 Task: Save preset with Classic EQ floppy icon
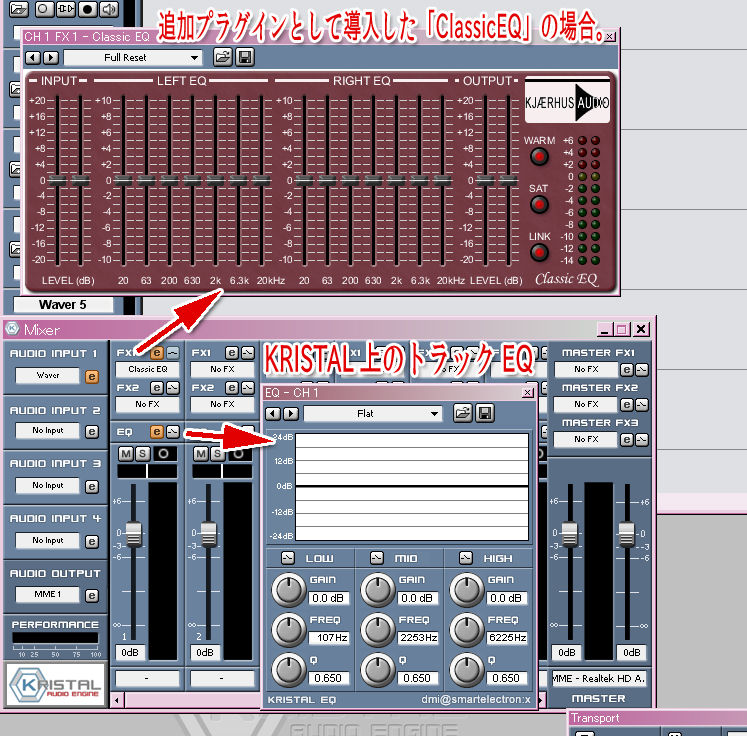(245, 57)
